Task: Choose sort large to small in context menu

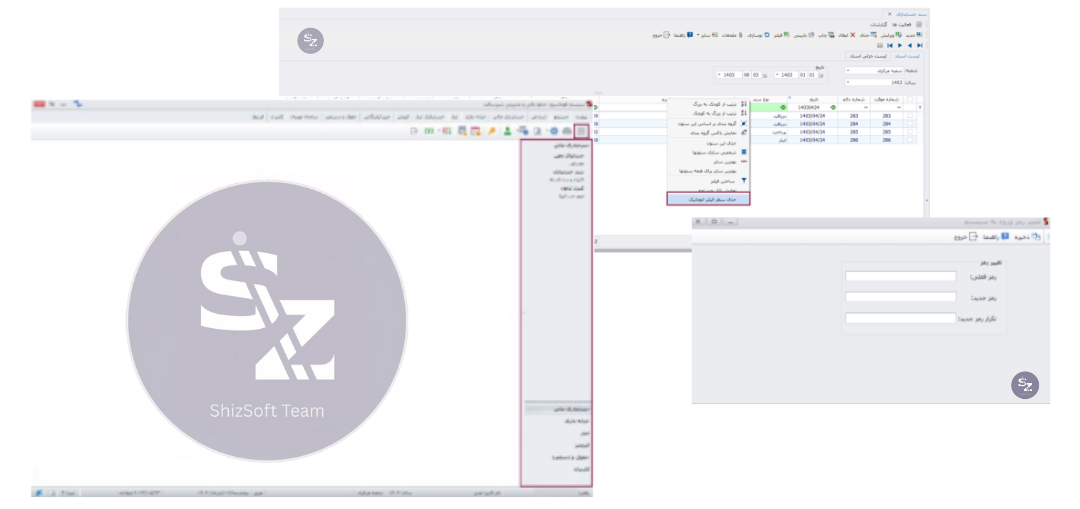Action: click(709, 113)
